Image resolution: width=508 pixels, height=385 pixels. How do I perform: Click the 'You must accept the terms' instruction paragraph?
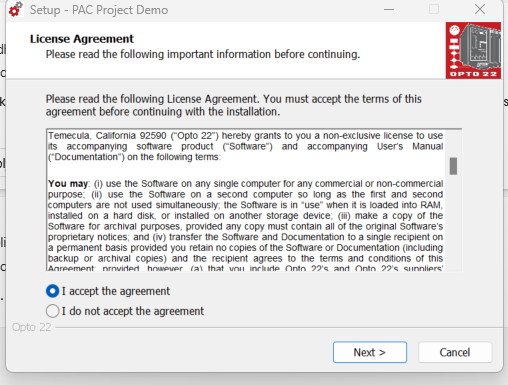click(233, 105)
